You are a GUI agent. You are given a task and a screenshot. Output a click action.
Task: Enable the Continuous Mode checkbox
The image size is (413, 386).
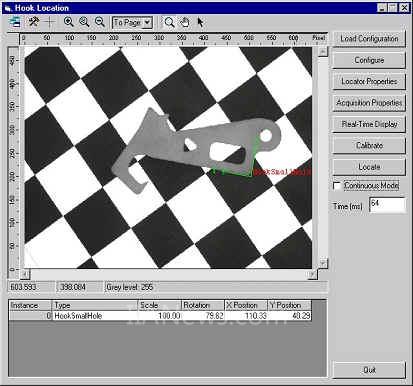coord(337,186)
